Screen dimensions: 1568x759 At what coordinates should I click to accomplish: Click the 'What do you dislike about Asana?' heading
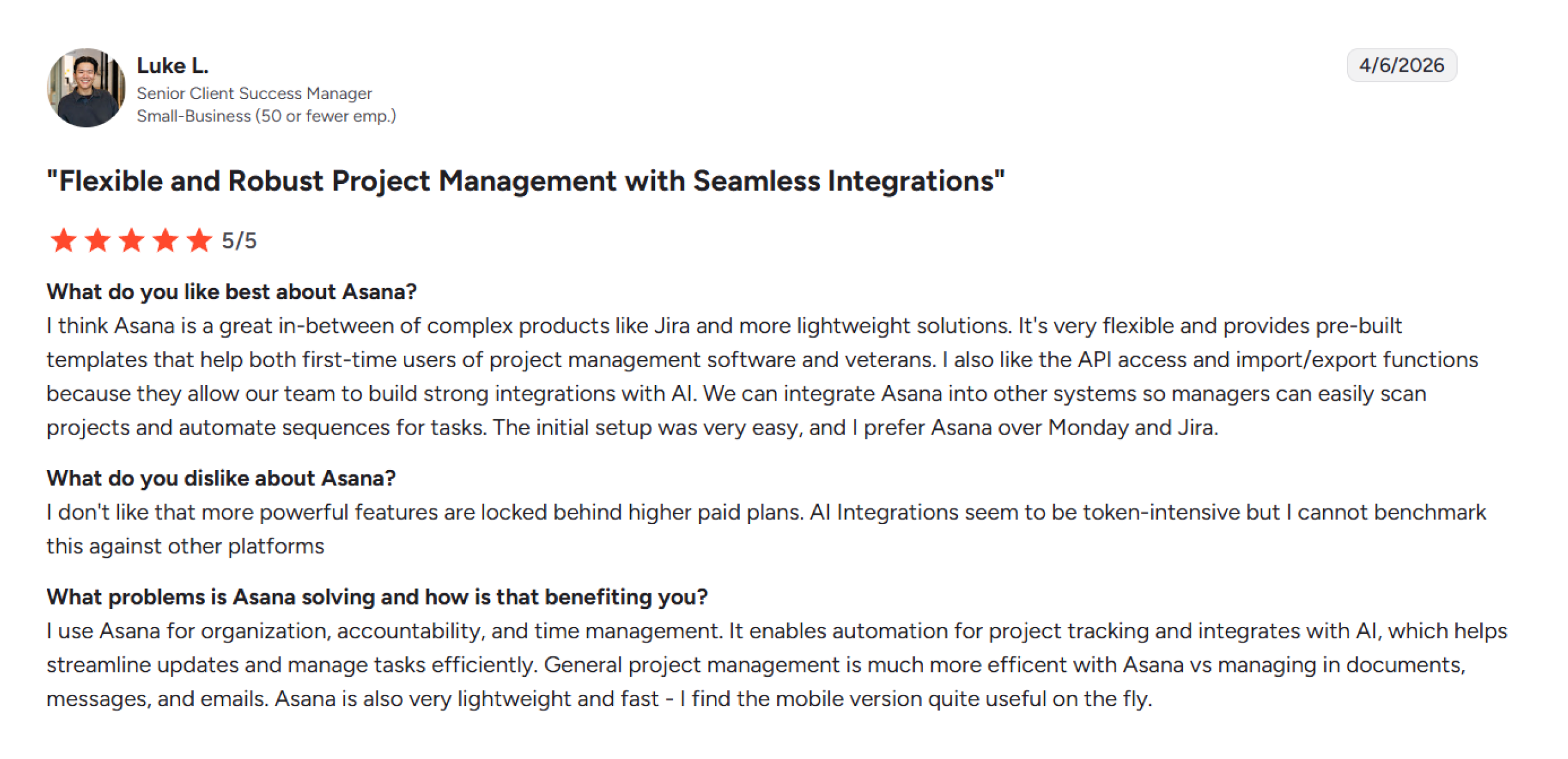[221, 478]
